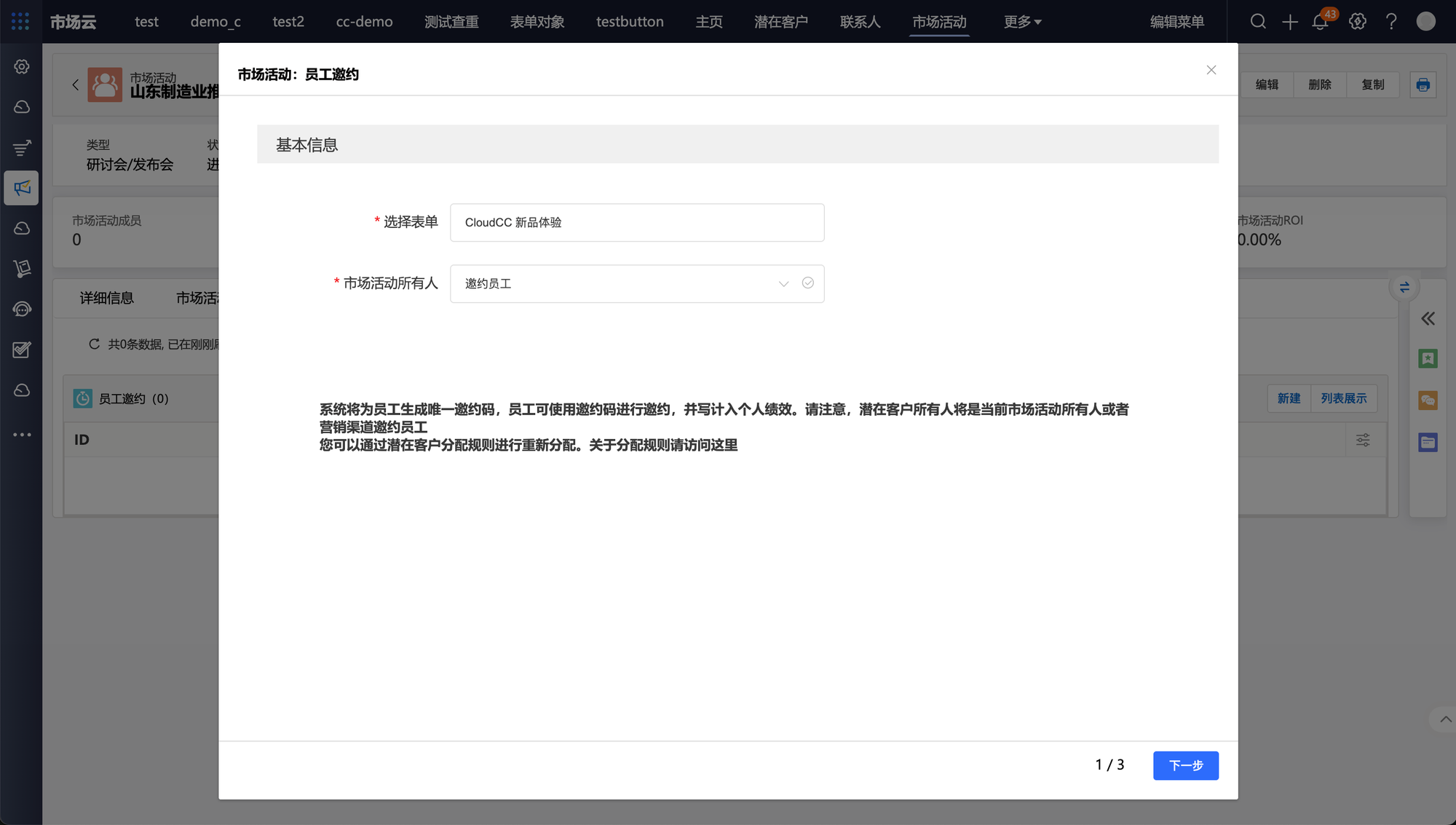Click the plus quick-create icon
The height and width of the screenshot is (825, 1456).
coord(1289,21)
